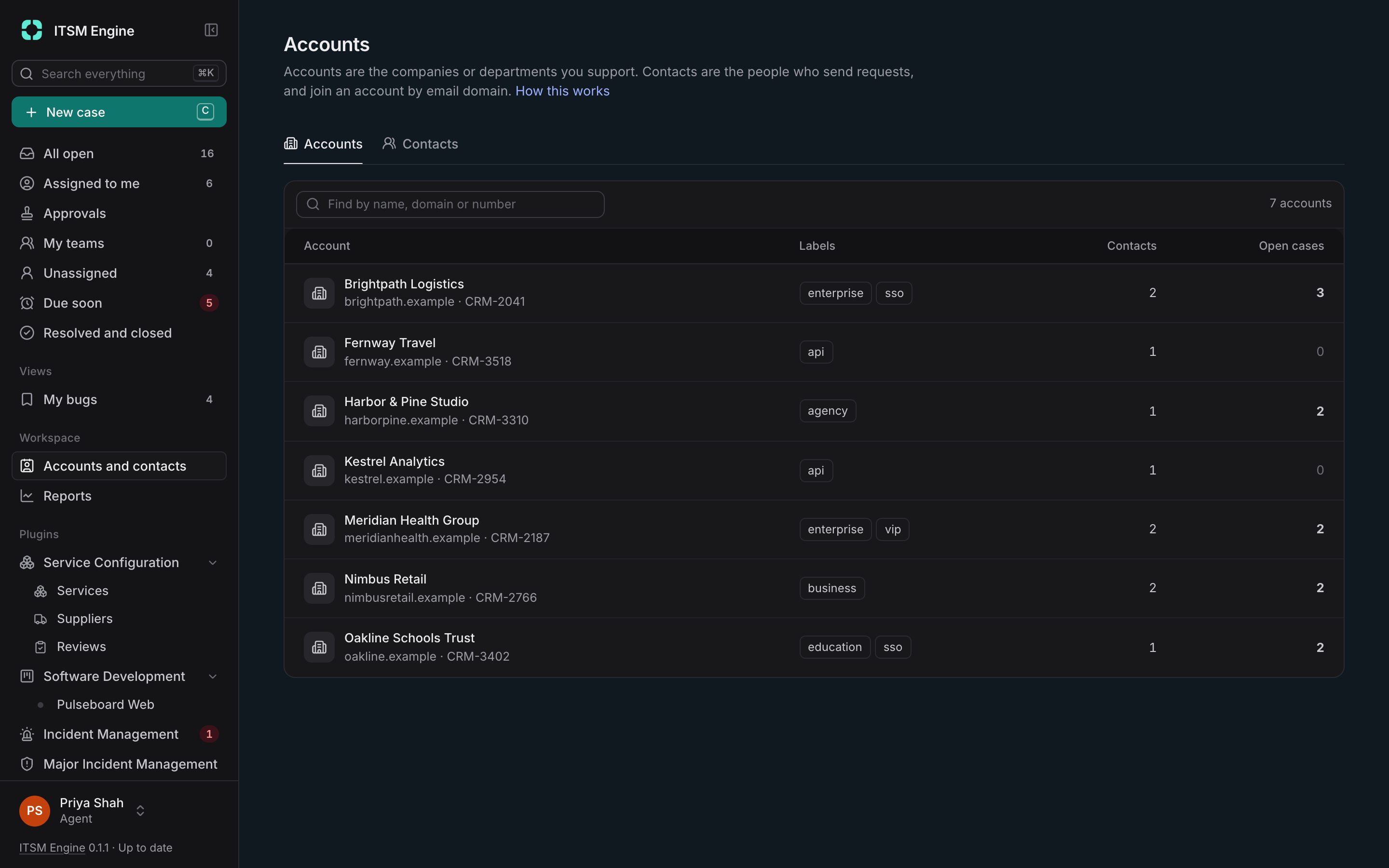
Task: Collapse the Service Configuration section chevron
Action: click(212, 563)
